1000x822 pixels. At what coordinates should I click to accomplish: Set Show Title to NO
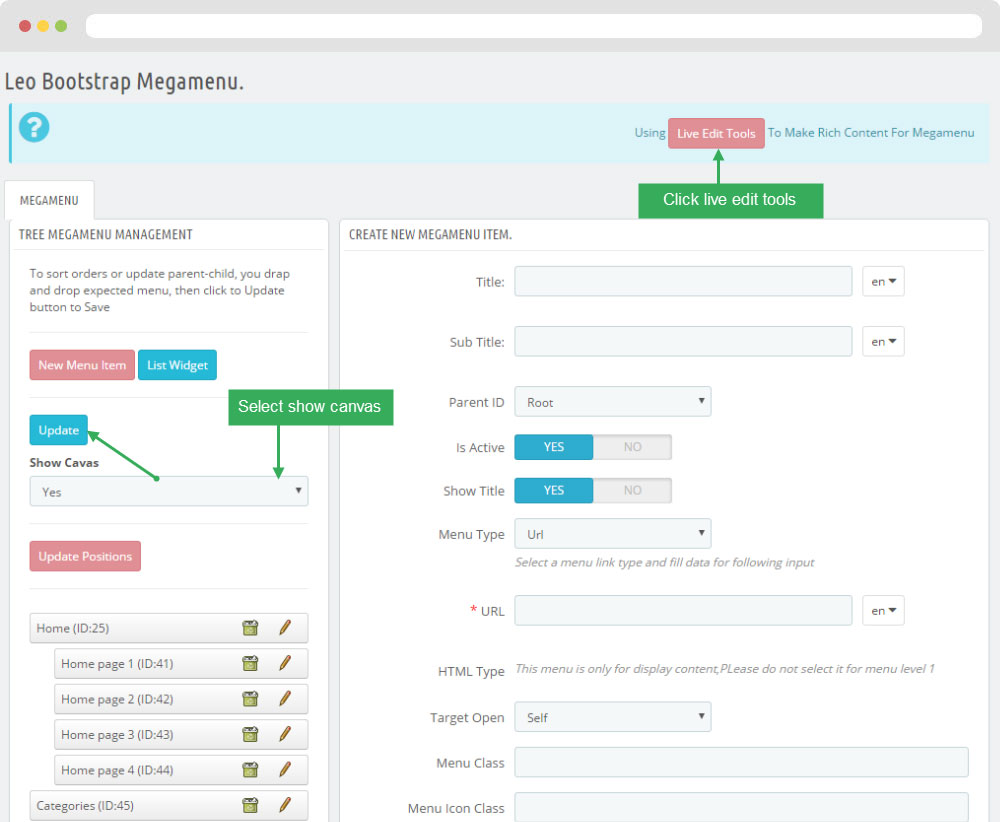click(632, 490)
